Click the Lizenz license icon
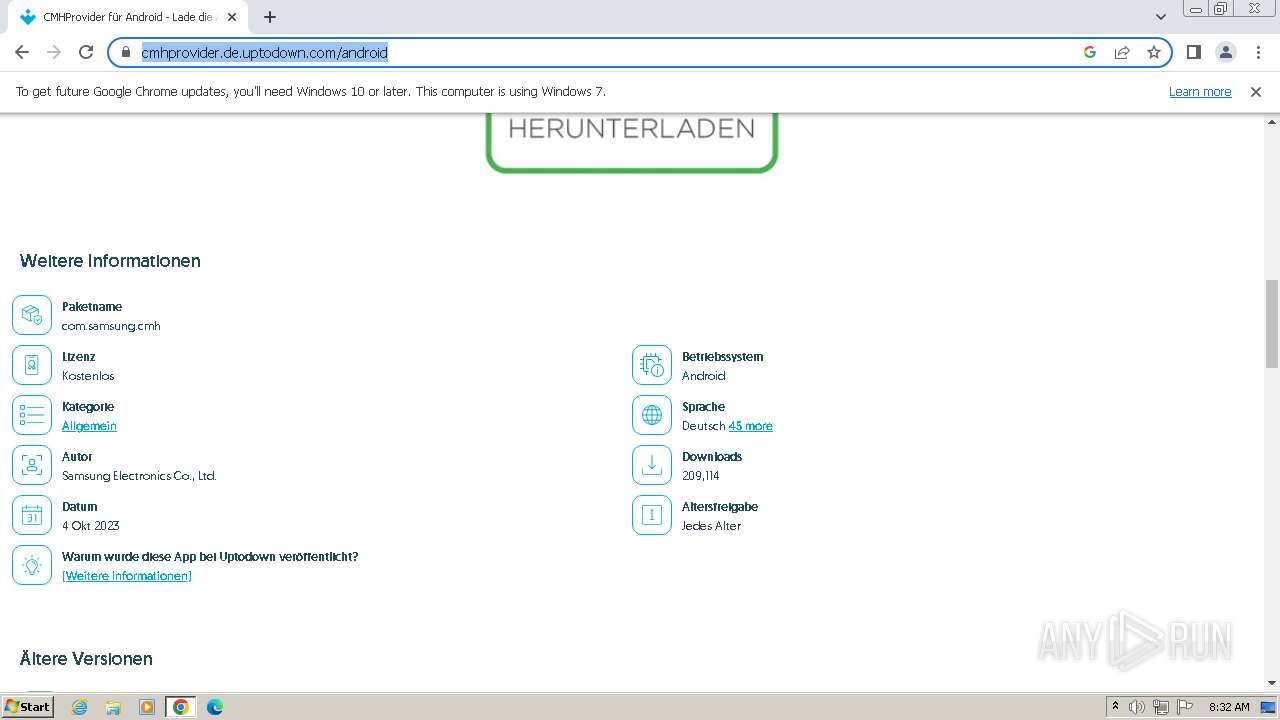The image size is (1280, 720). tap(32, 366)
